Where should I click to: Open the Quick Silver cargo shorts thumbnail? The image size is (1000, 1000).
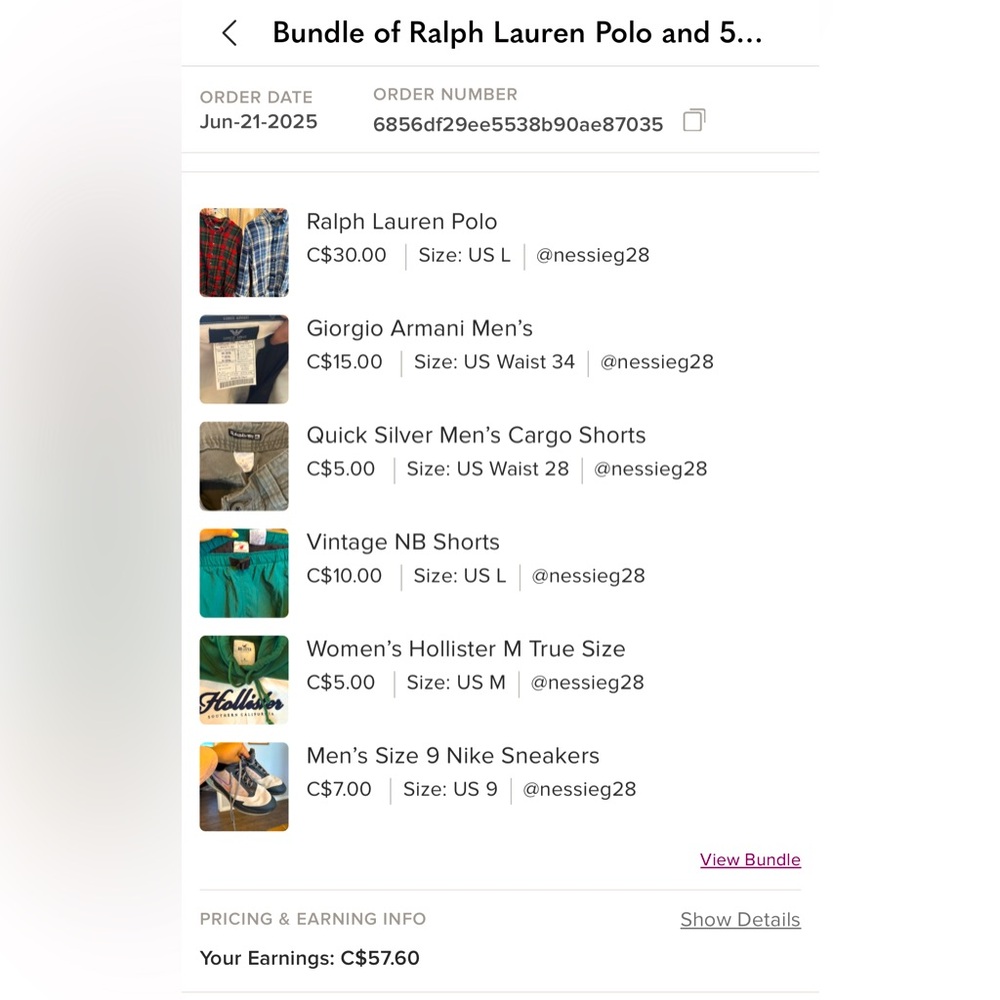[244, 466]
